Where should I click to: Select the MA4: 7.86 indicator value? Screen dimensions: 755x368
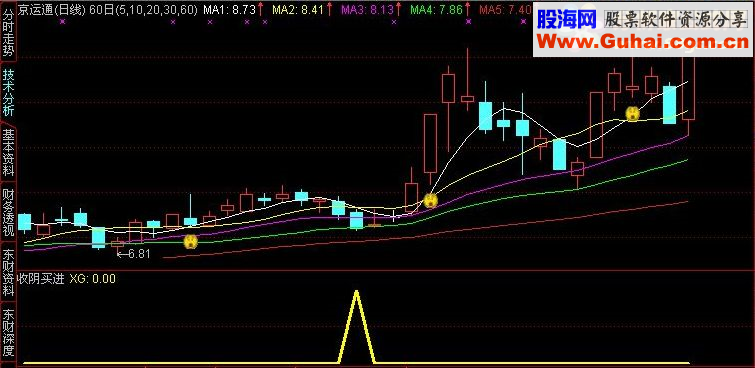[x=437, y=9]
